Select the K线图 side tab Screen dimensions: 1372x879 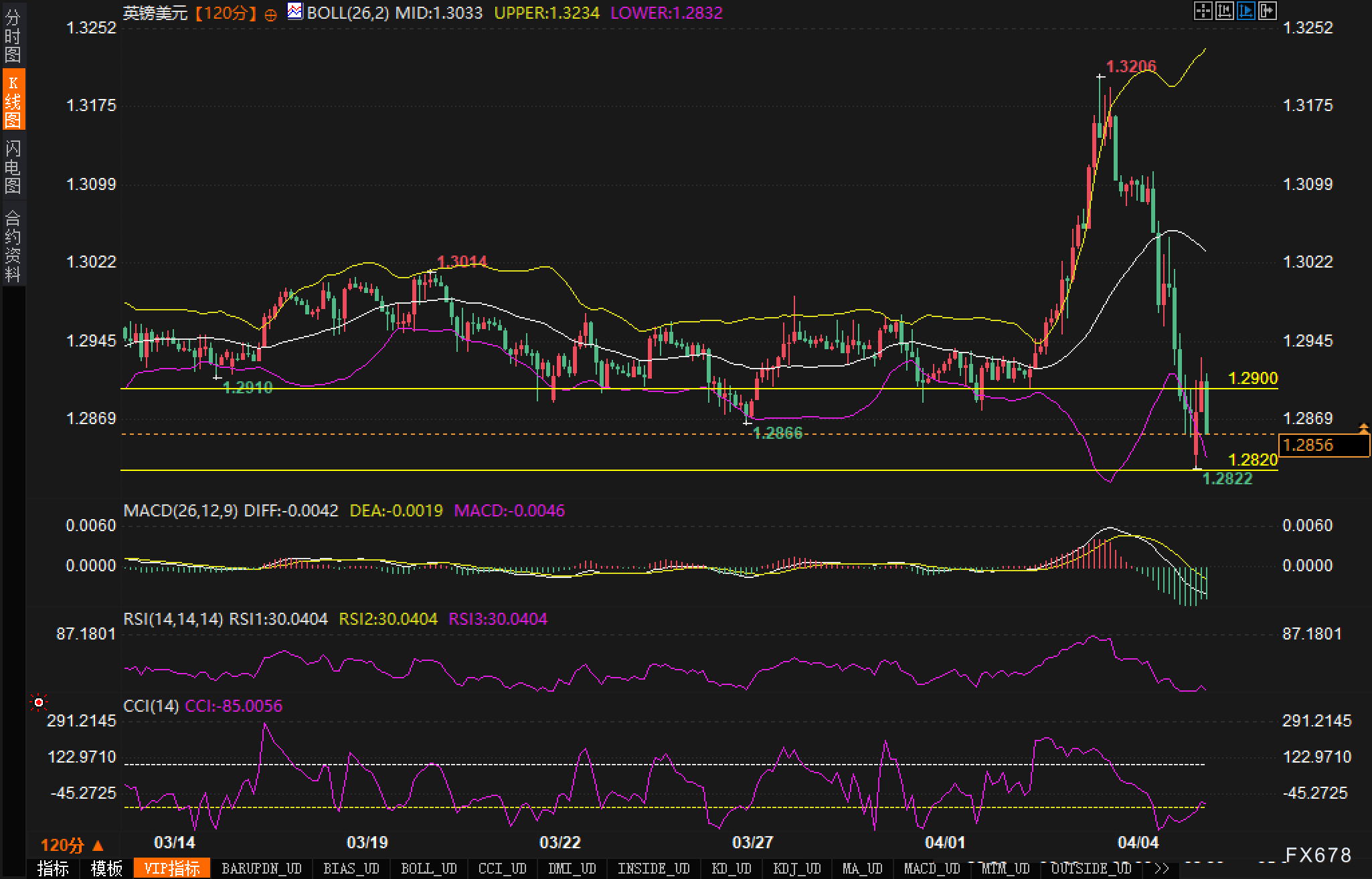click(13, 100)
